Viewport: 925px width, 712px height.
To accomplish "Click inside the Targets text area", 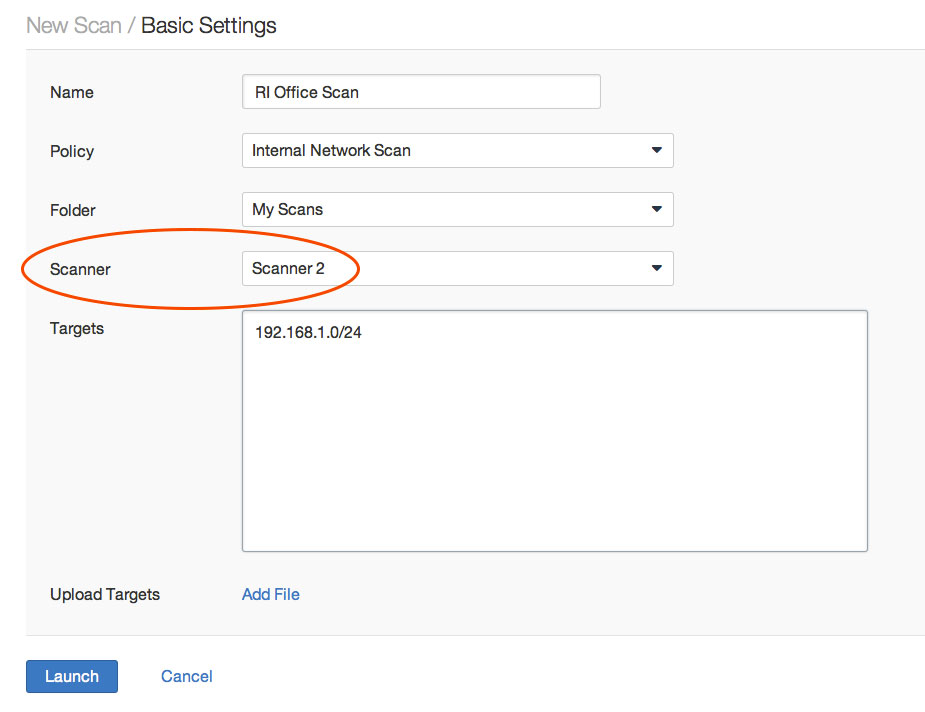I will (555, 431).
